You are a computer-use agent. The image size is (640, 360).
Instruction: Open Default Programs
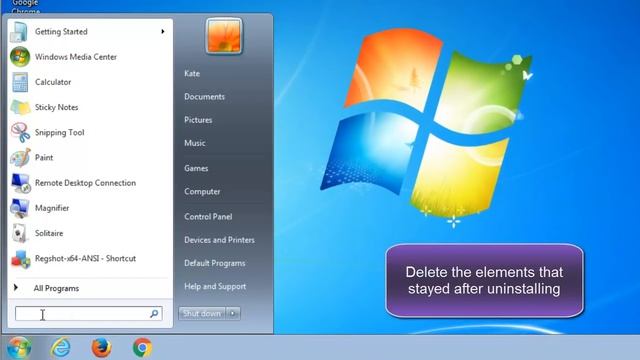[215, 263]
